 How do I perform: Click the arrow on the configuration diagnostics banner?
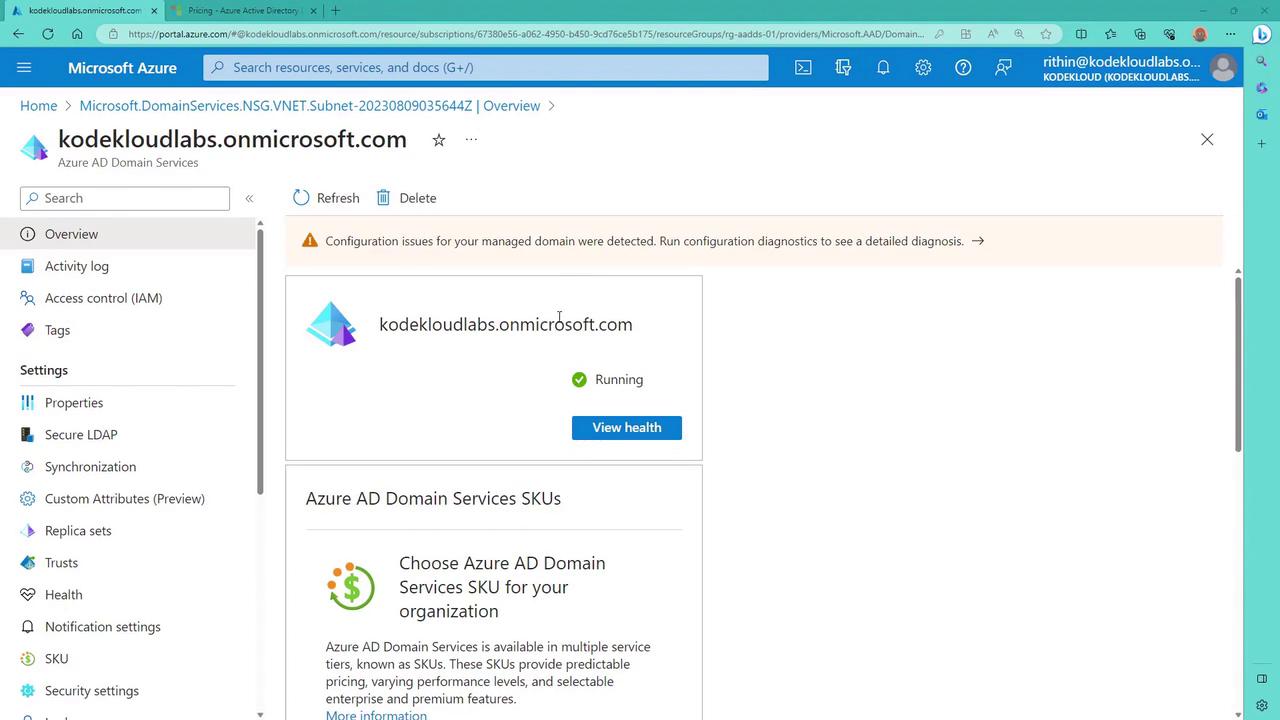(978, 241)
